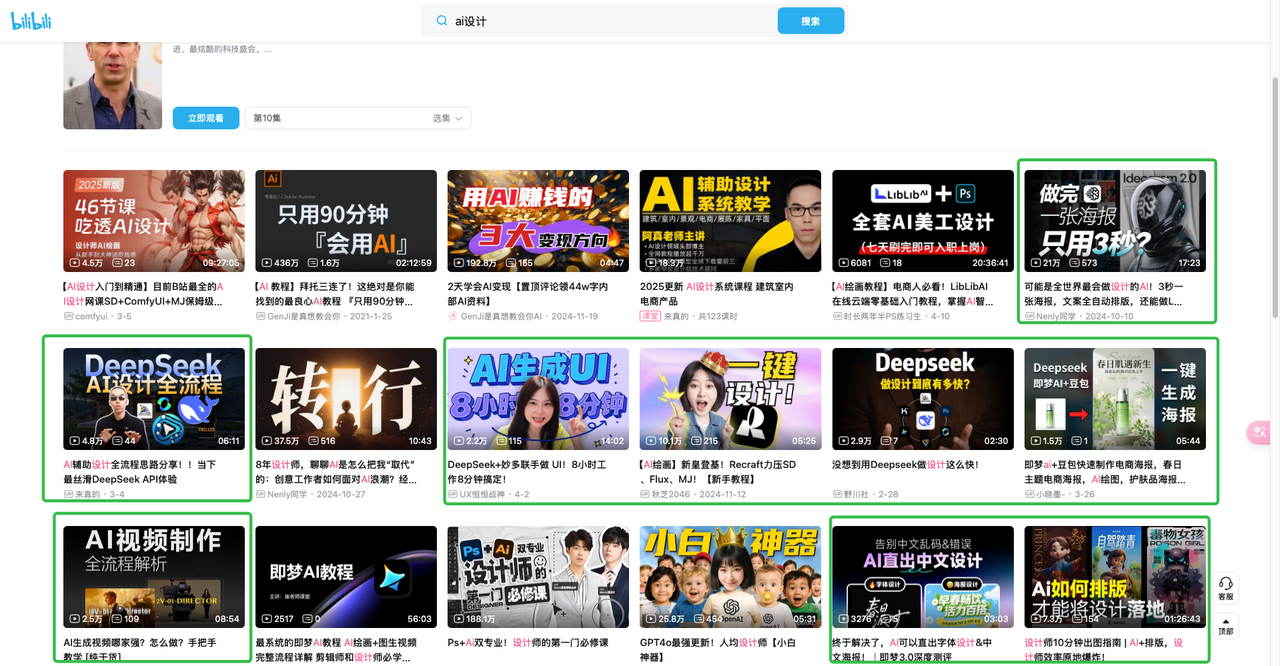Open title 最系统的即梦AI教程
The image size is (1280, 666).
point(337,649)
